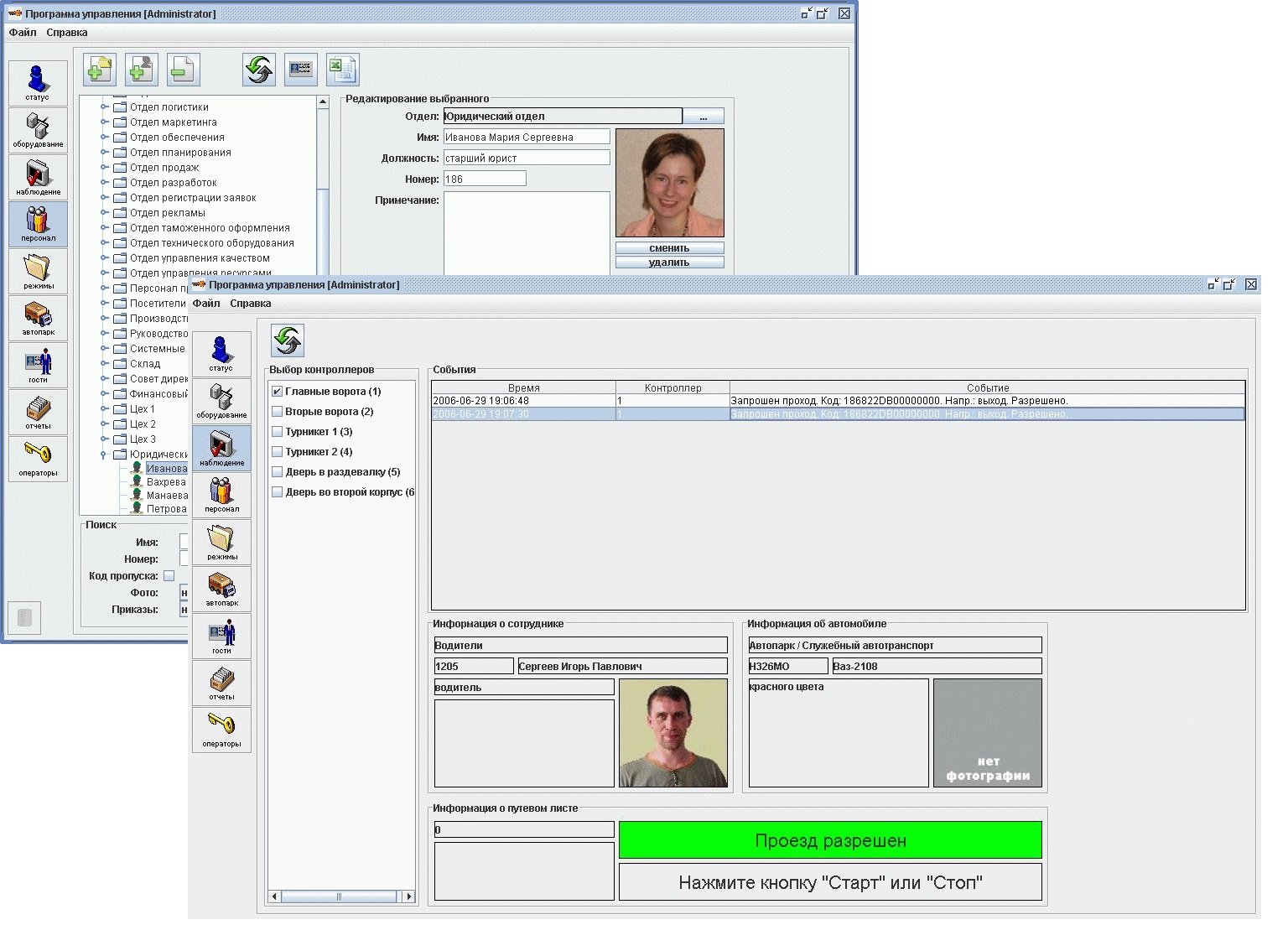Uncheck Главные ворота (1) controller
Image resolution: width=1288 pixels, height=951 pixels.
point(278,392)
